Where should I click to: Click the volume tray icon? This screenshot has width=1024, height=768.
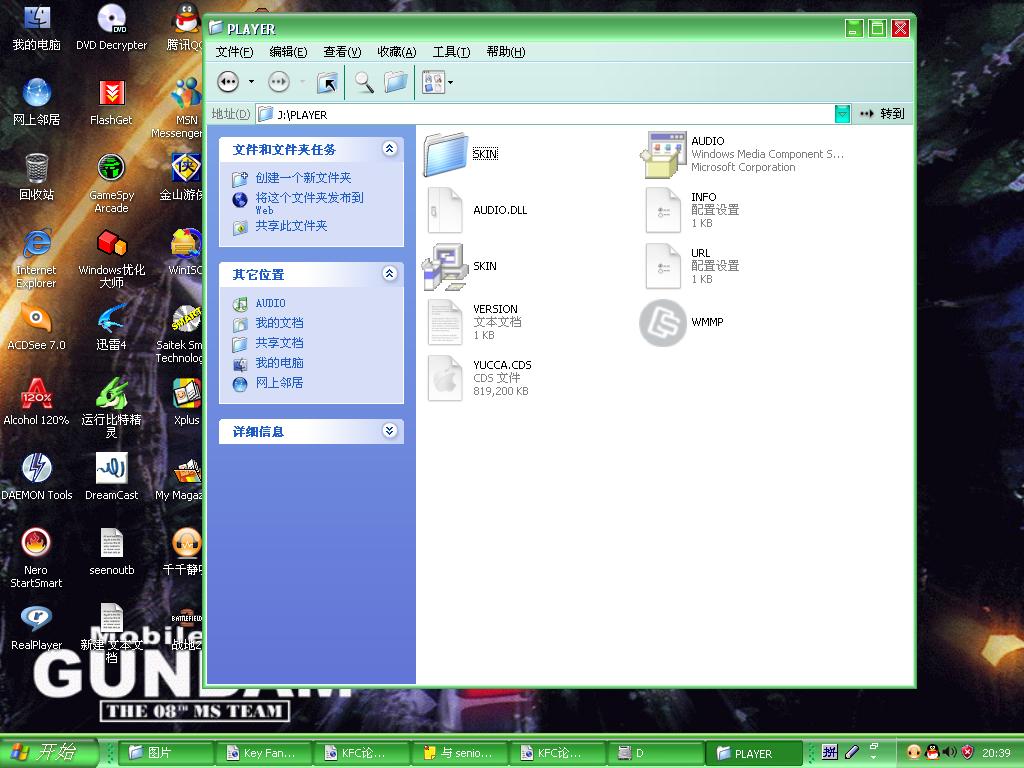click(950, 752)
